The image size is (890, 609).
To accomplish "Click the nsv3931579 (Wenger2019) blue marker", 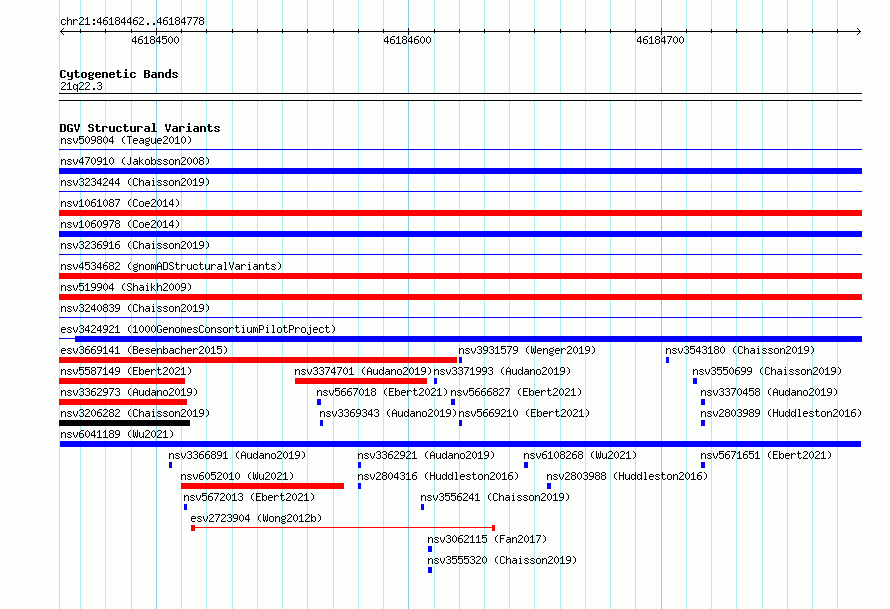I will pyautogui.click(x=460, y=360).
